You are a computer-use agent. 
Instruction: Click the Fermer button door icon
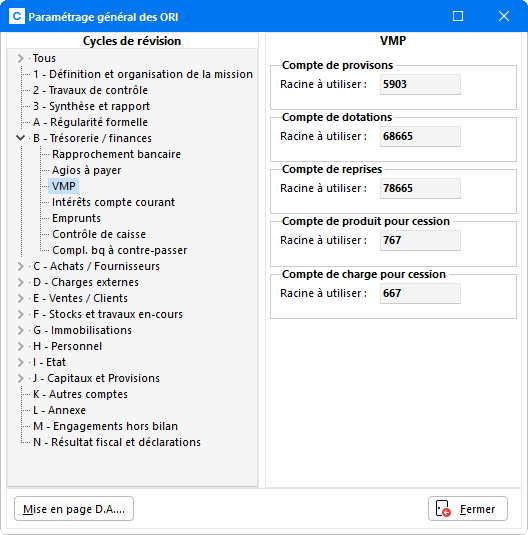[443, 508]
